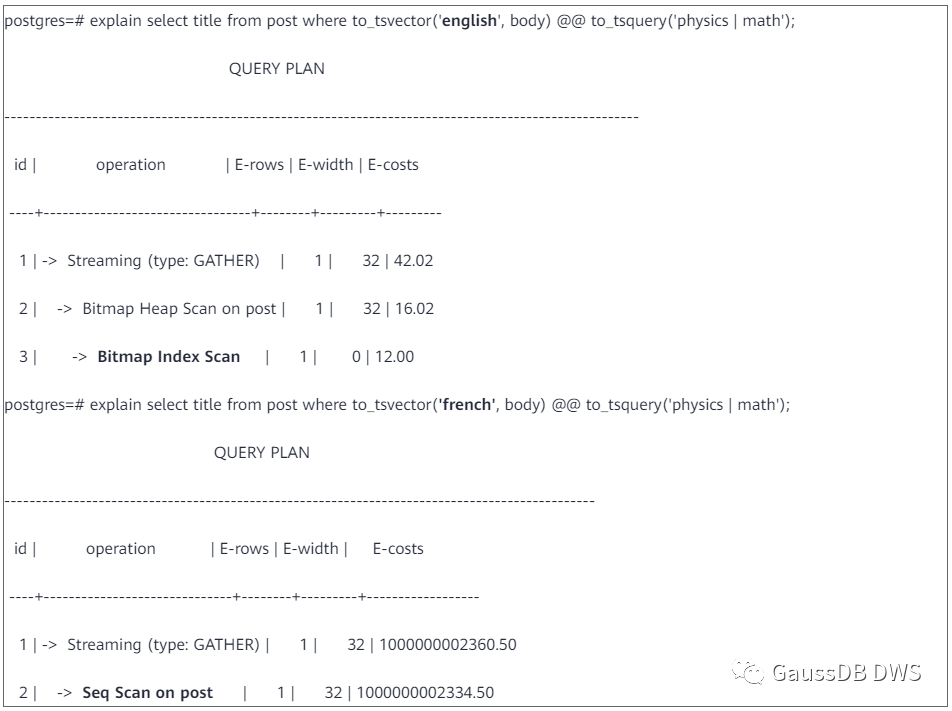The width and height of the screenshot is (952, 711).
Task: Click the 'operation' header in the first table
Action: pyautogui.click(x=131, y=165)
